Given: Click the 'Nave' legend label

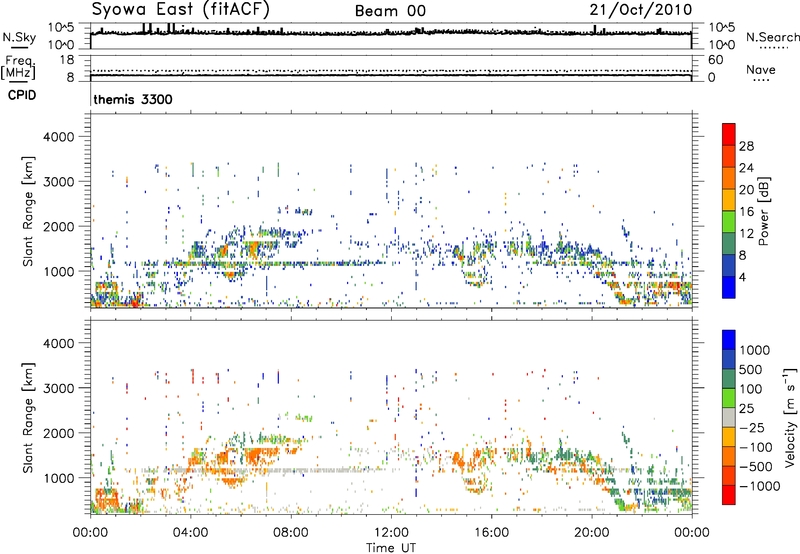Looking at the screenshot, I should [761, 69].
